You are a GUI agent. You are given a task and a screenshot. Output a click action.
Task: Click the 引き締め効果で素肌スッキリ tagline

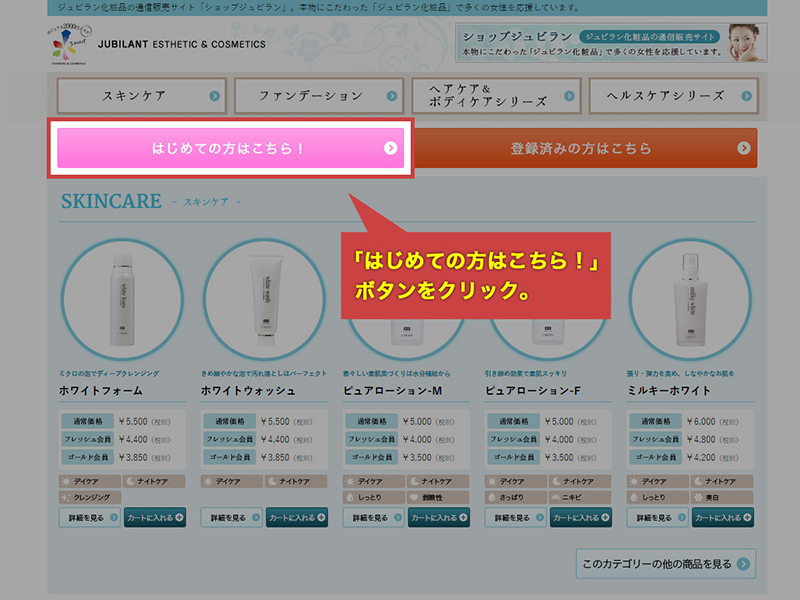coord(526,373)
